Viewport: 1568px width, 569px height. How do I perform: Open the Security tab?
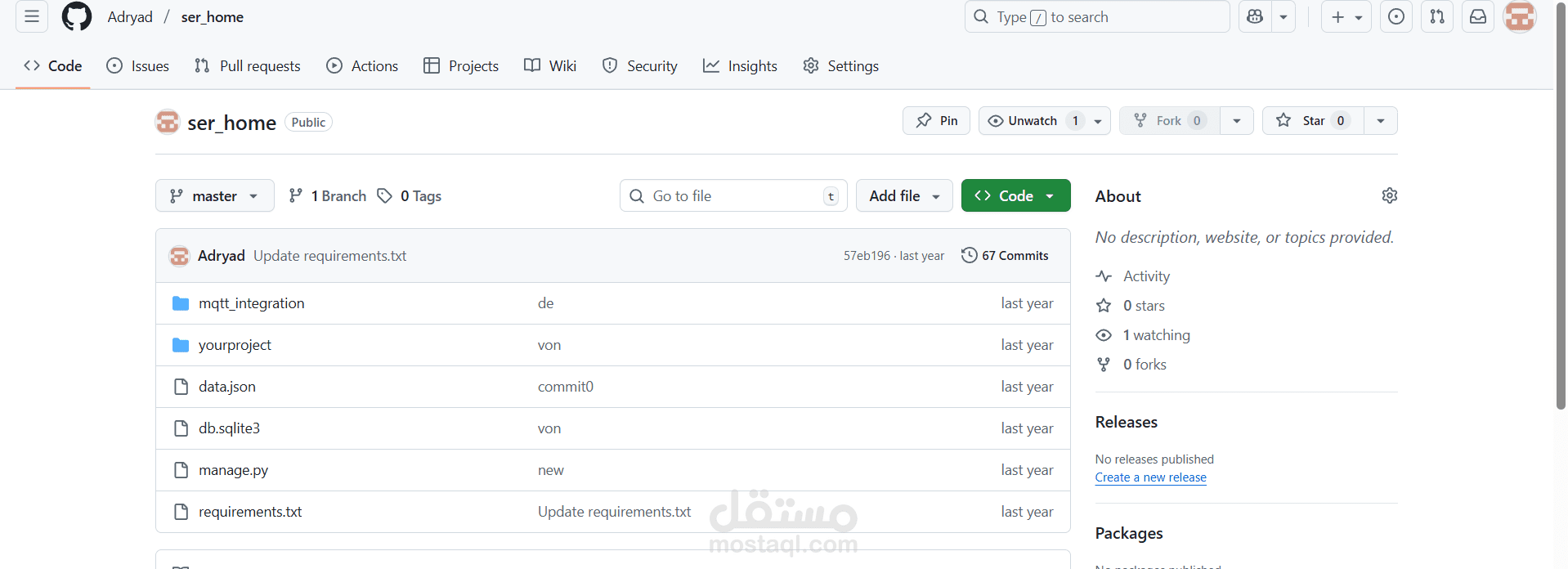point(640,66)
